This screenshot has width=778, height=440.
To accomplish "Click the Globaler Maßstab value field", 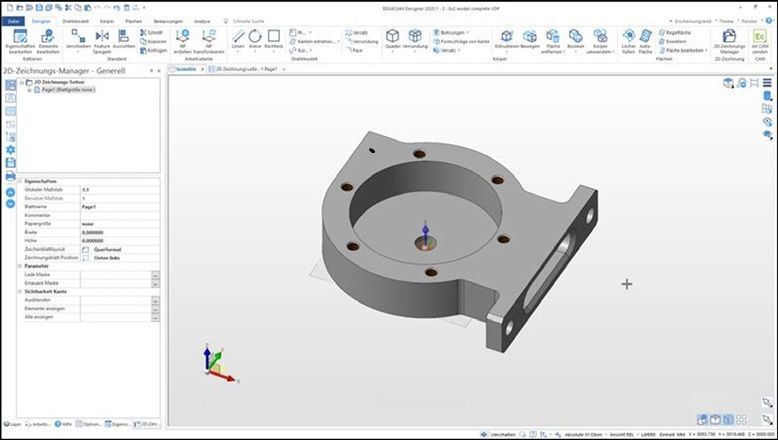I will coord(120,190).
